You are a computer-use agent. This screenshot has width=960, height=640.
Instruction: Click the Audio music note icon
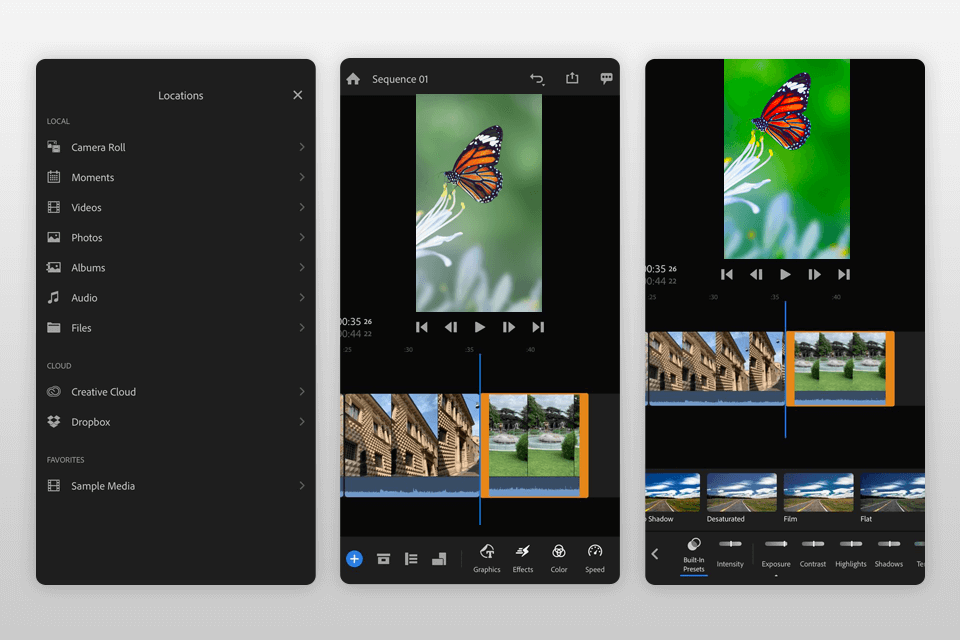[54, 297]
